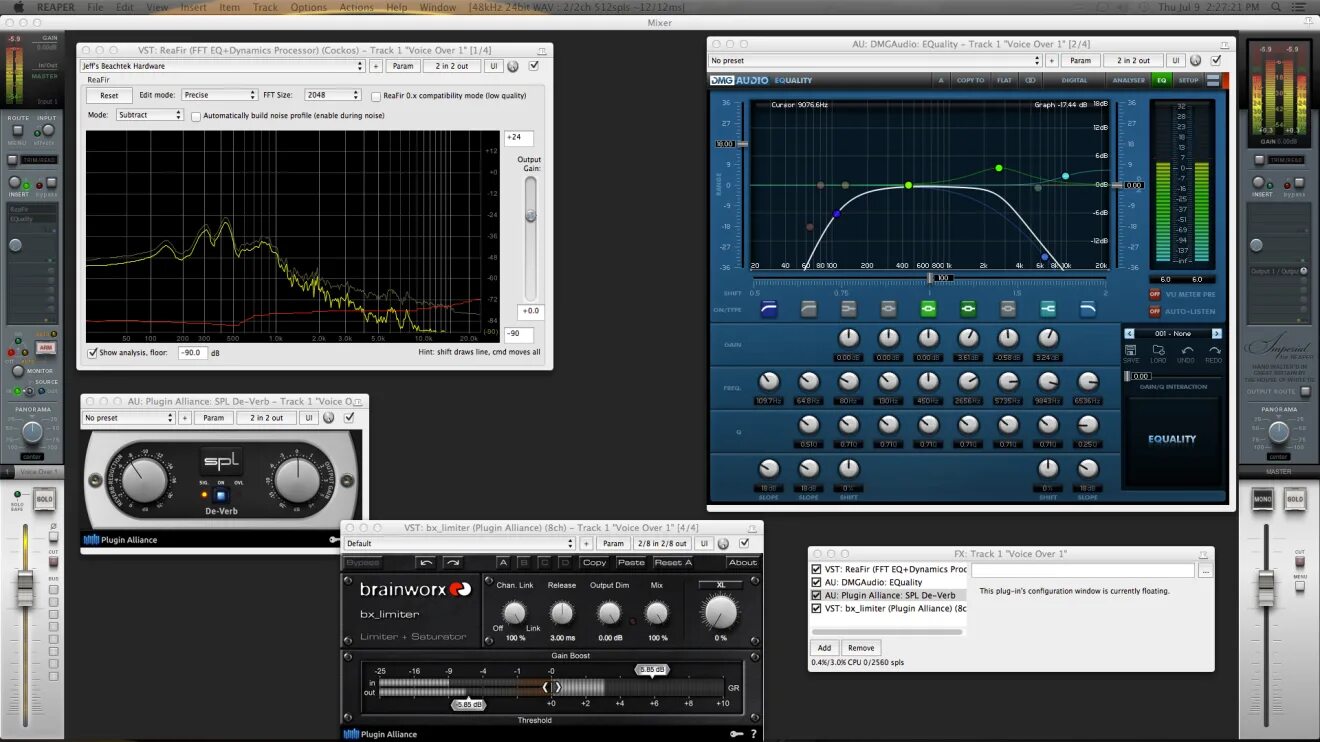The width and height of the screenshot is (1320, 742).
Task: Uncheck AU: DMGAudio EQuality in FX chain
Action: click(x=818, y=581)
